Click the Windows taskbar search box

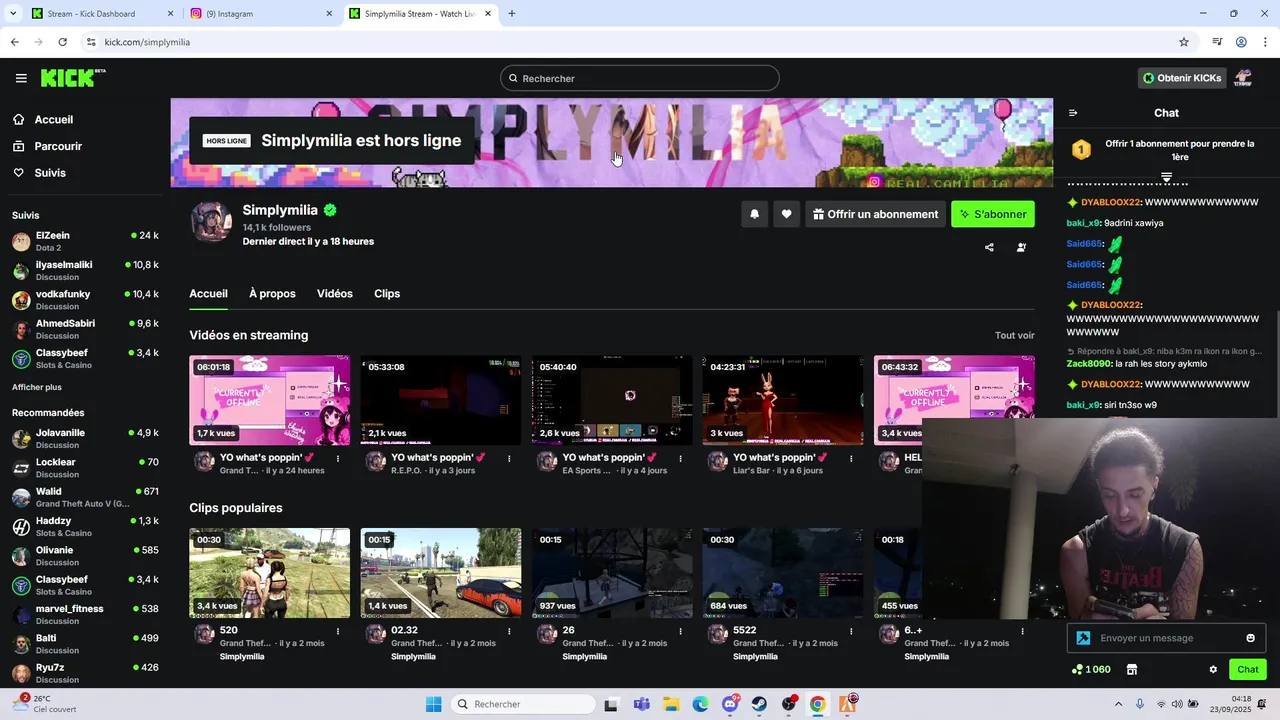[x=522, y=704]
